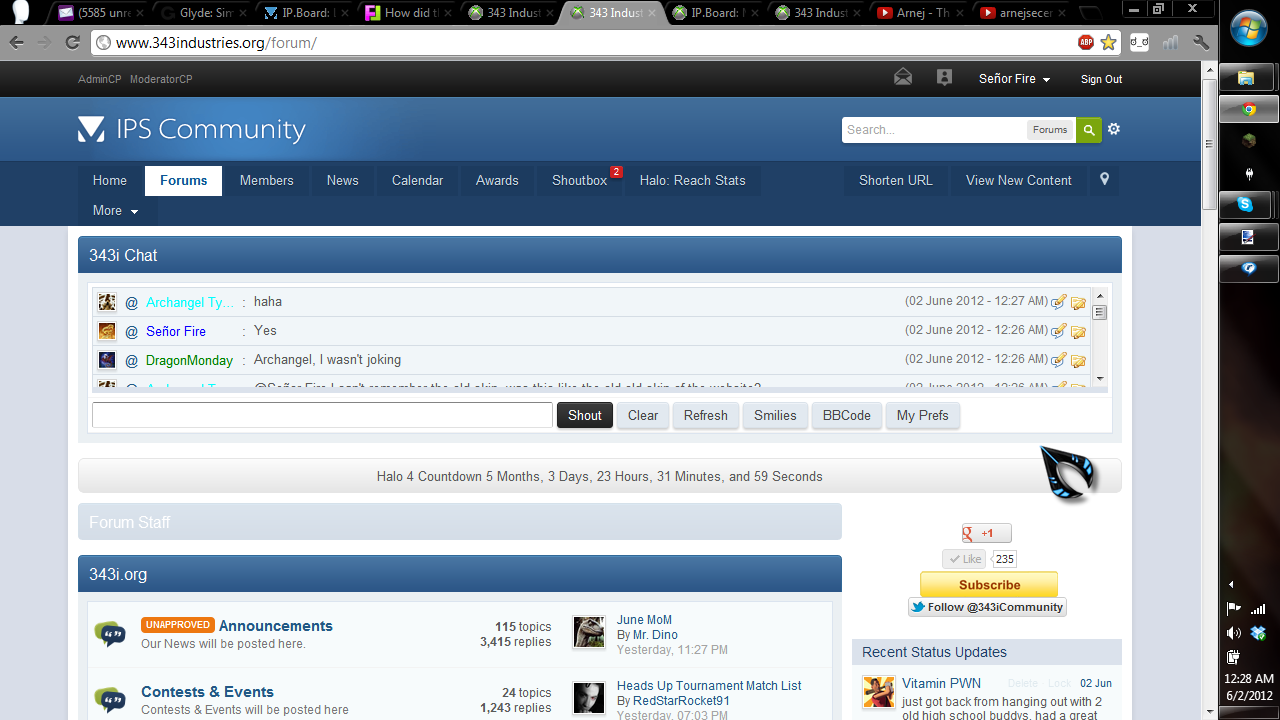The height and width of the screenshot is (720, 1280).
Task: Click the green search magnifier button
Action: coord(1088,130)
